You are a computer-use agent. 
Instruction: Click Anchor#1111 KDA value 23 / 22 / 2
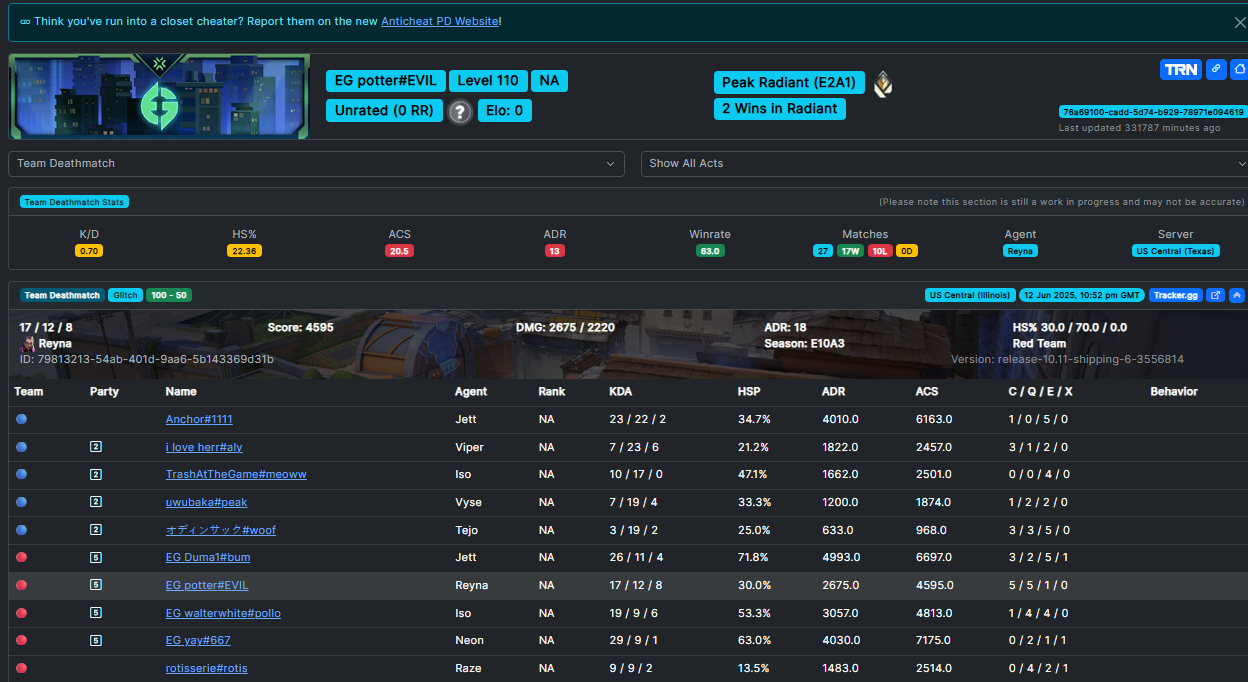[x=637, y=419]
